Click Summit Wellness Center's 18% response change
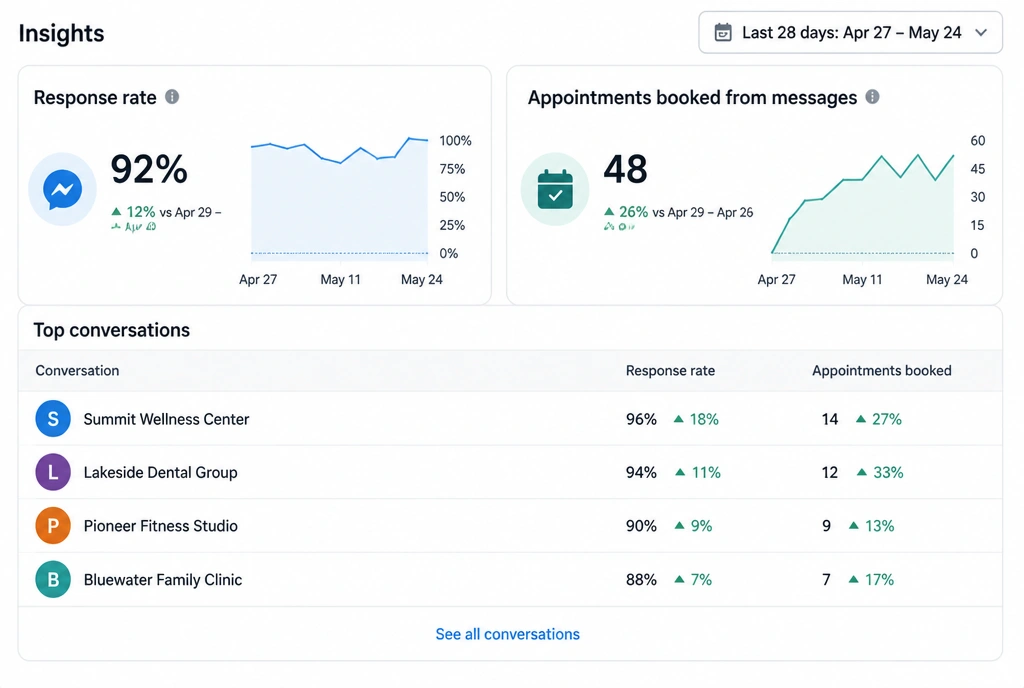The height and width of the screenshot is (688, 1024). [x=696, y=419]
